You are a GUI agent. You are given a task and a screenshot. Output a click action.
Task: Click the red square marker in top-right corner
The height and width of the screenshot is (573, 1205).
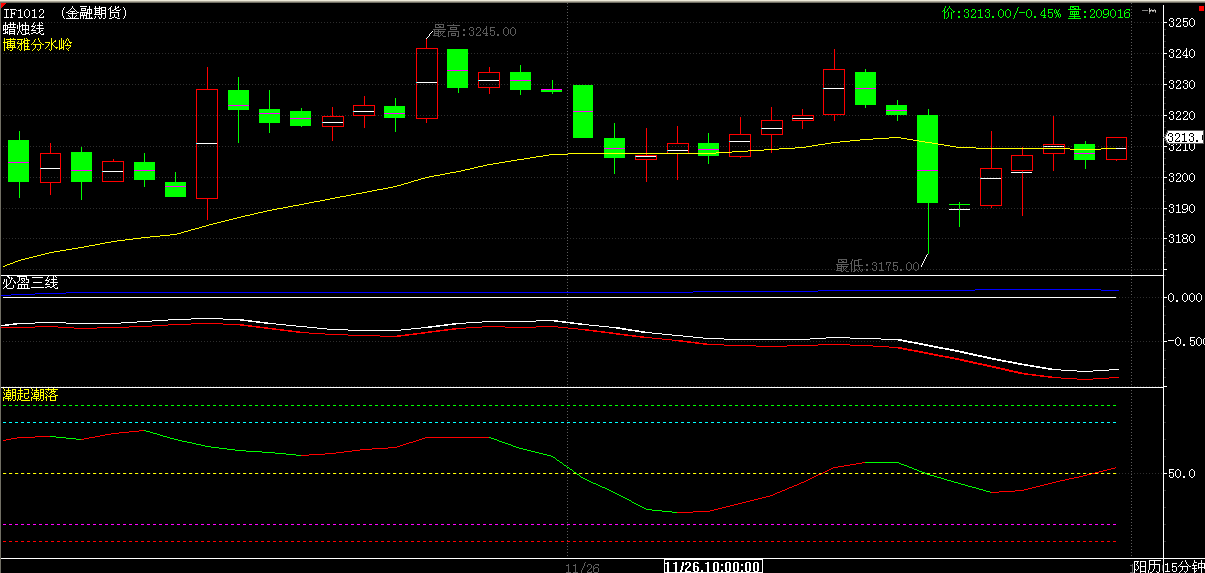1198,6
